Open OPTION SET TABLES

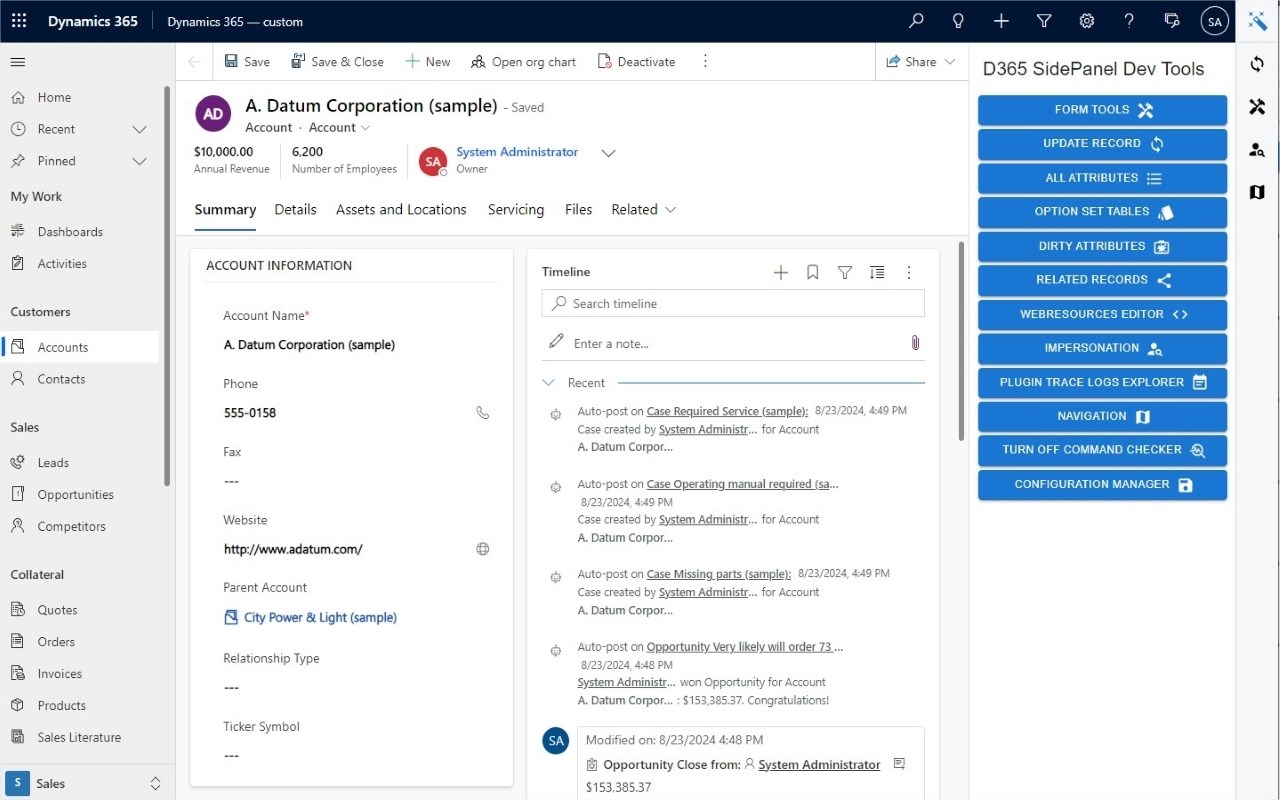[x=1102, y=212]
